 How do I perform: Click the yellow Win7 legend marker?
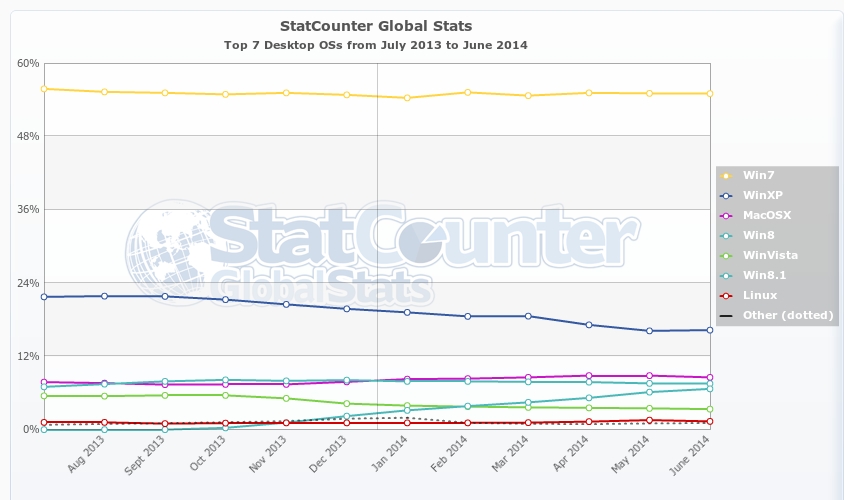[x=726, y=176]
